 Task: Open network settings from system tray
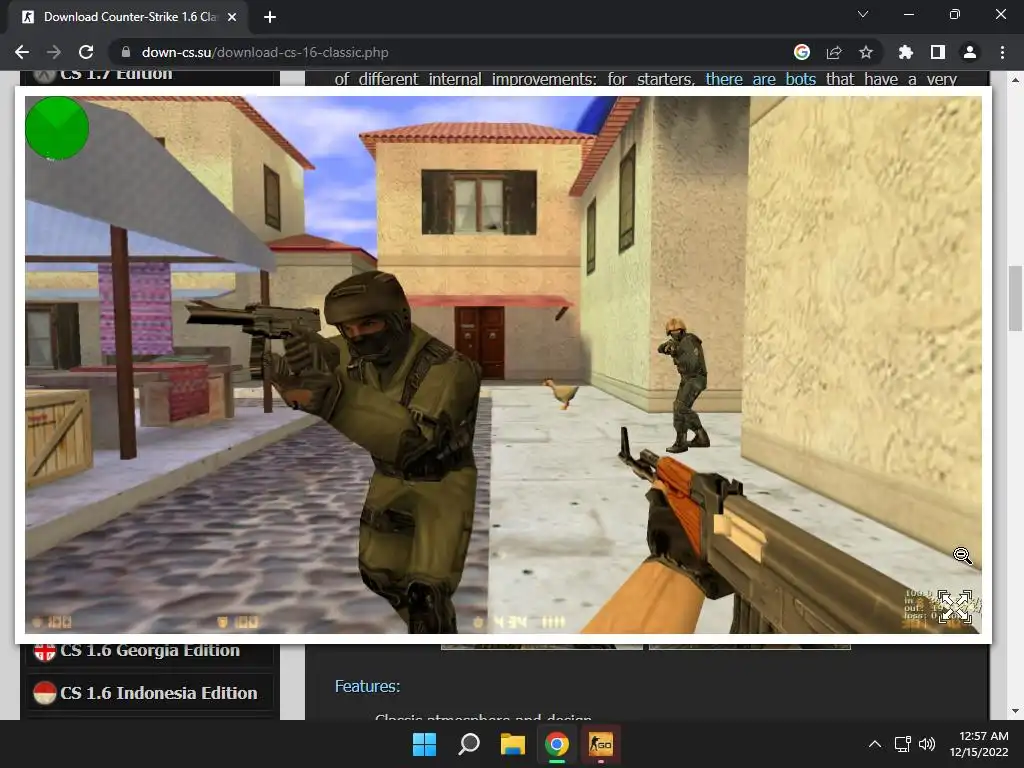(x=903, y=744)
